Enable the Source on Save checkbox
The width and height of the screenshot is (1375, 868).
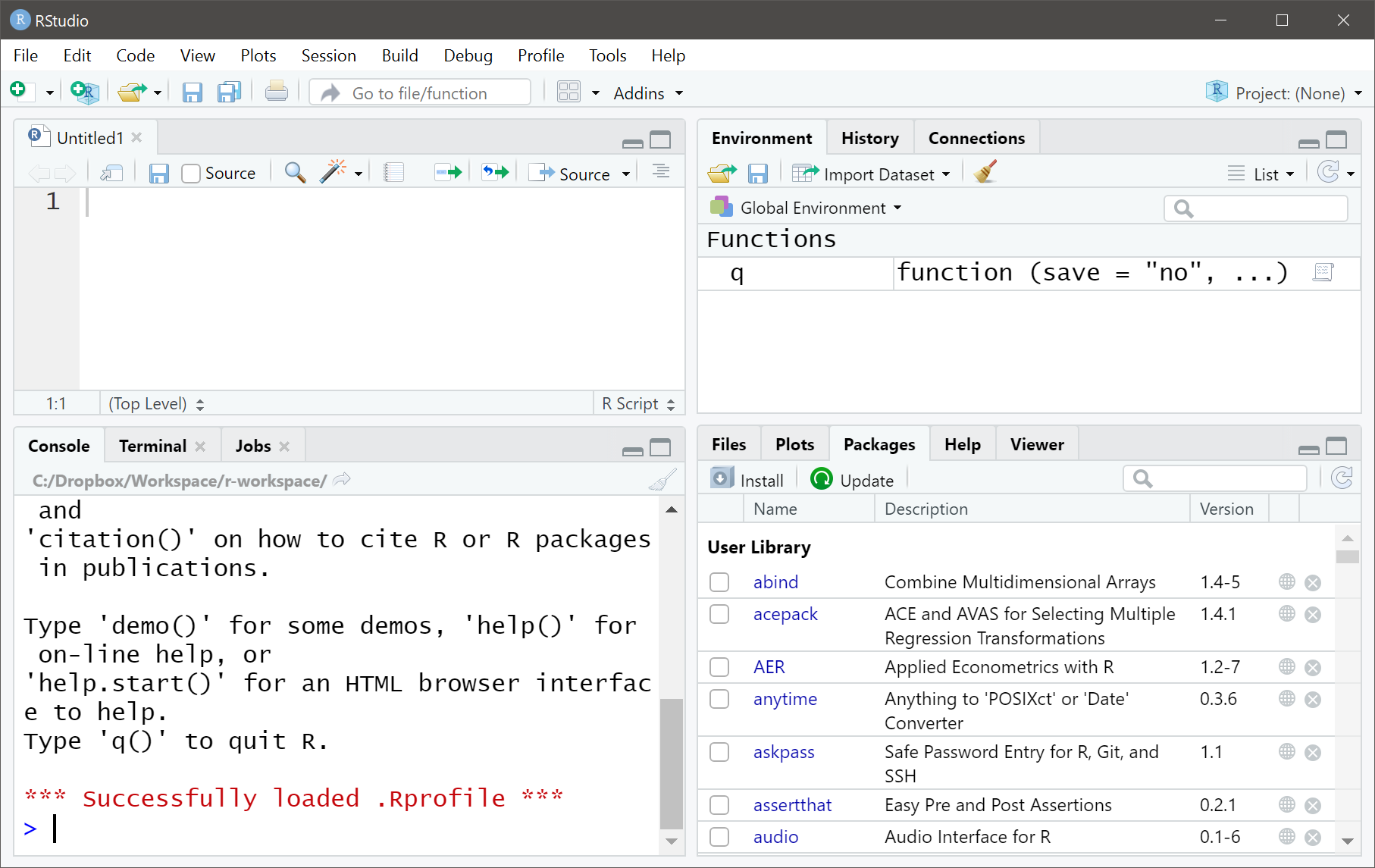coord(191,174)
